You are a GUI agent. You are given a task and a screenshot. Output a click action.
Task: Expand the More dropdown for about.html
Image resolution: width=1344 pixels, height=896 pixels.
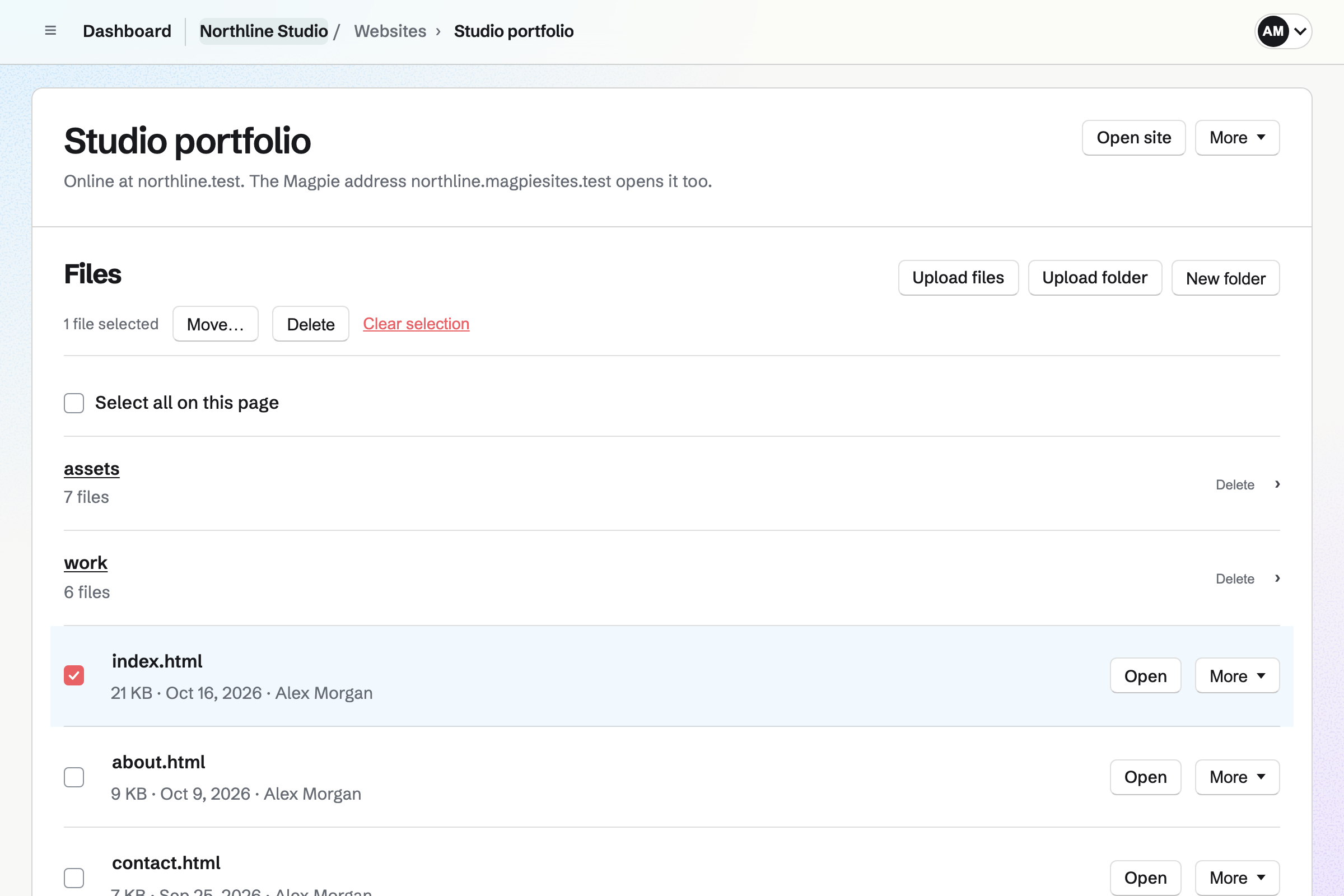[x=1237, y=777]
